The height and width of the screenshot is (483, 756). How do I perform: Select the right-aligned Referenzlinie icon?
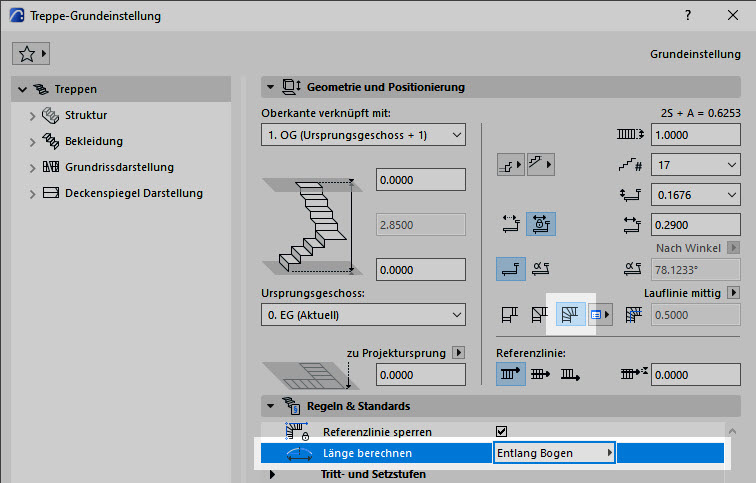(570, 374)
